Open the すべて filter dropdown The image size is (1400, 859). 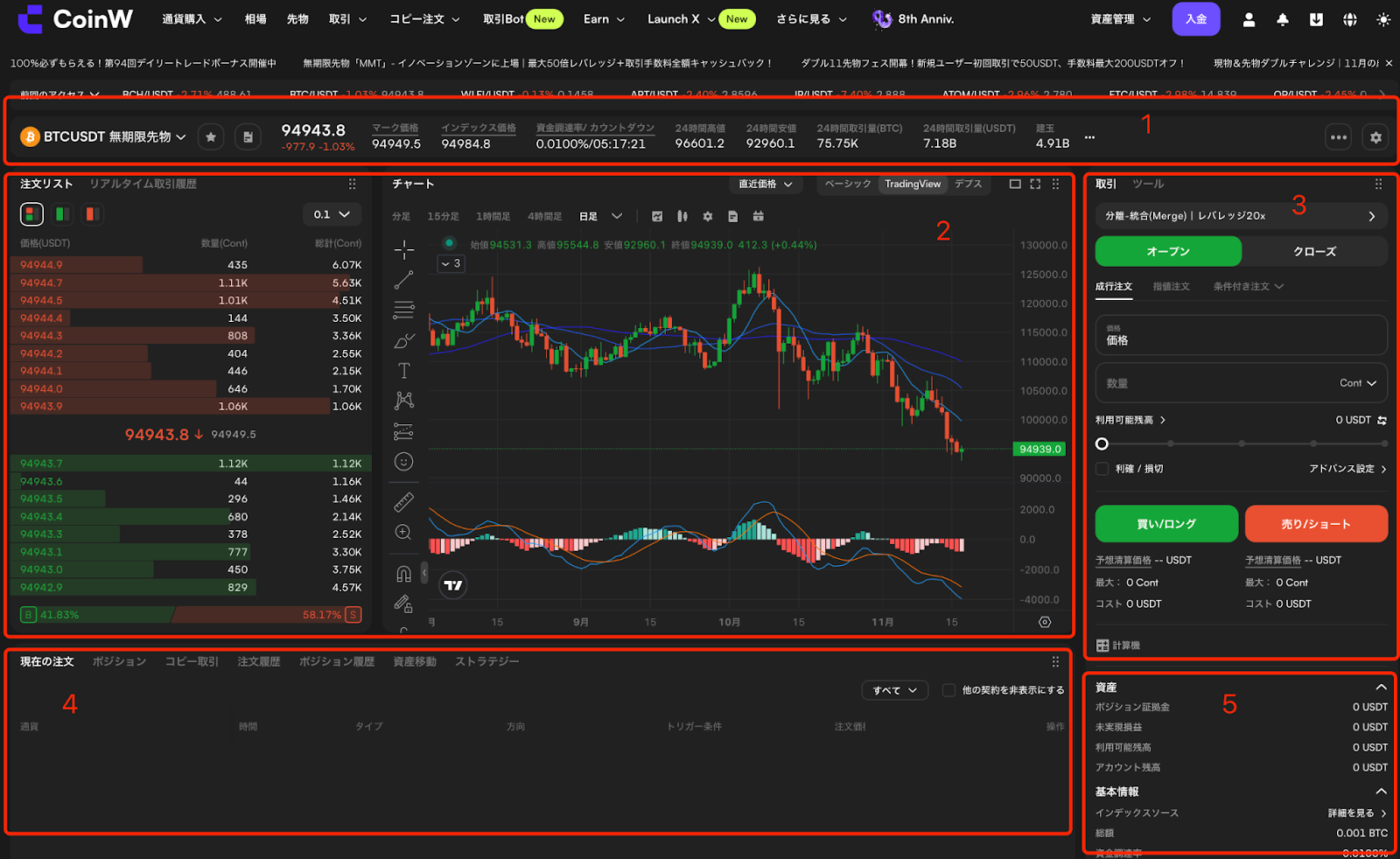pyautogui.click(x=895, y=690)
